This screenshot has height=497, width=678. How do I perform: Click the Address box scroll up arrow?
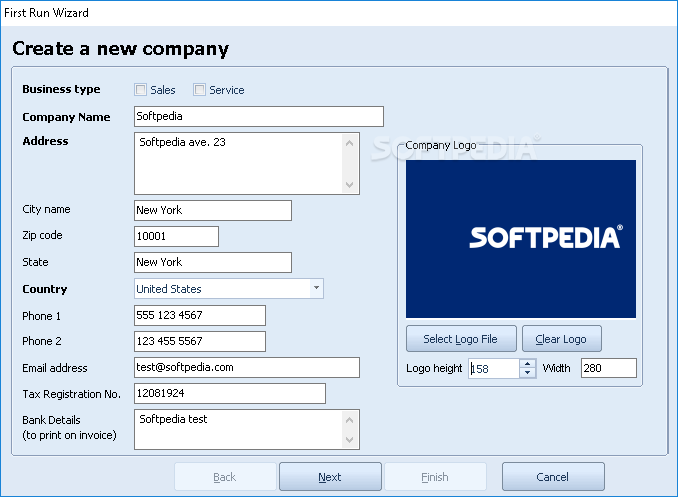tap(349, 143)
